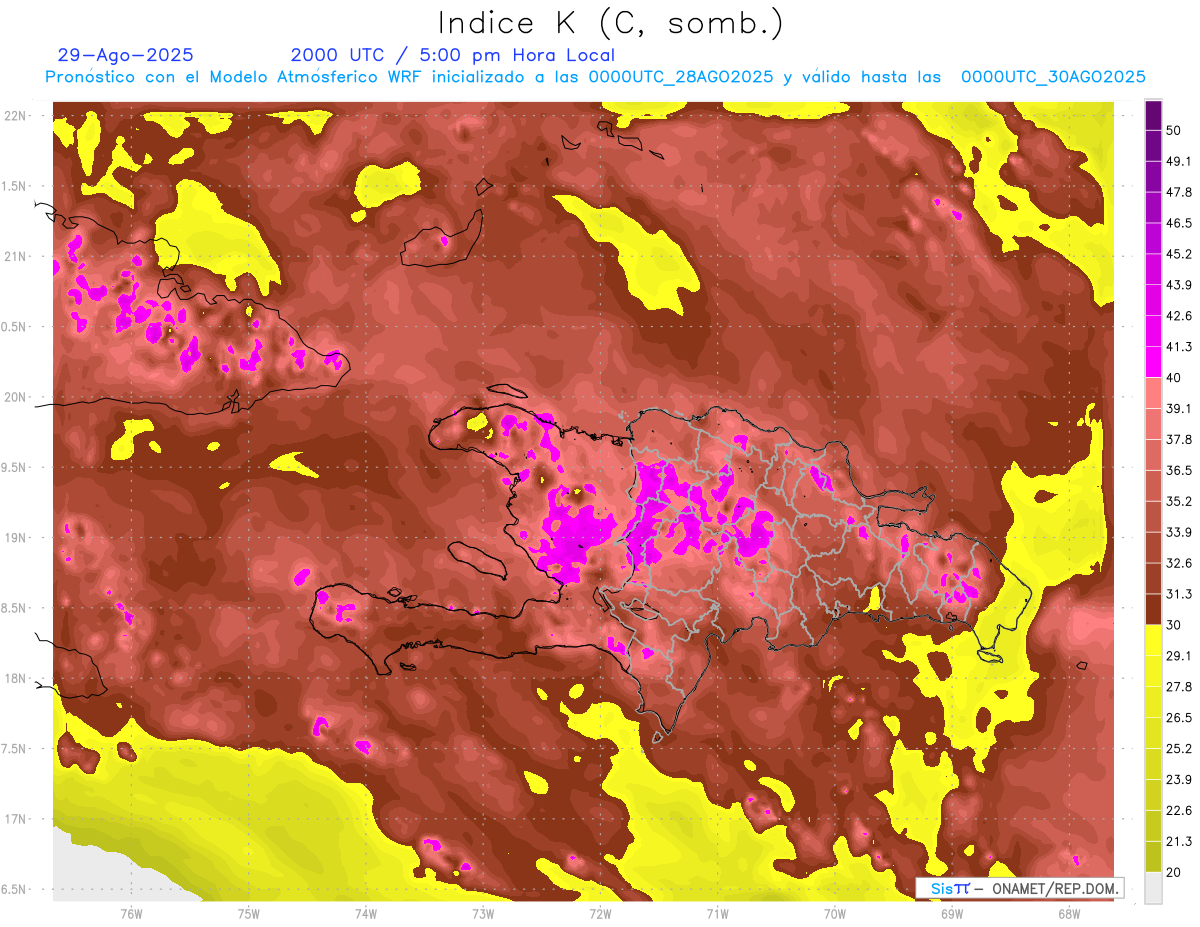The width and height of the screenshot is (1200, 927).
Task: Click the '33.9' color scale value
Action: click(1179, 533)
